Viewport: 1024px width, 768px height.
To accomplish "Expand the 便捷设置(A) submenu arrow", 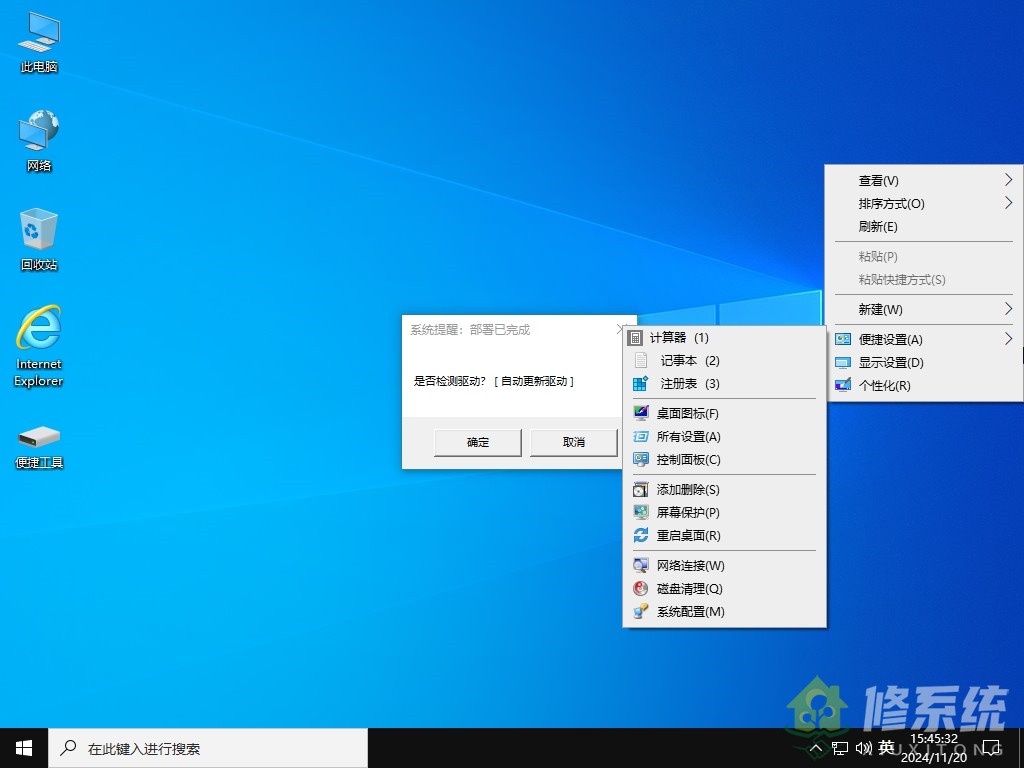I will [x=1008, y=338].
